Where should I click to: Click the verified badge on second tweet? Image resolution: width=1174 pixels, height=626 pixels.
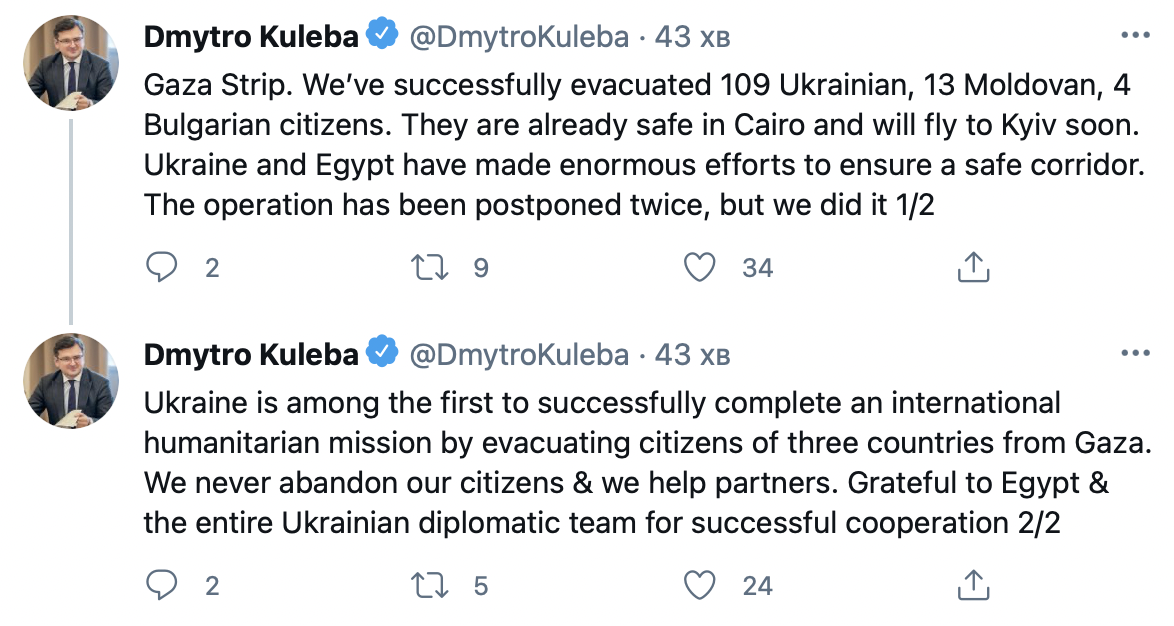point(380,354)
